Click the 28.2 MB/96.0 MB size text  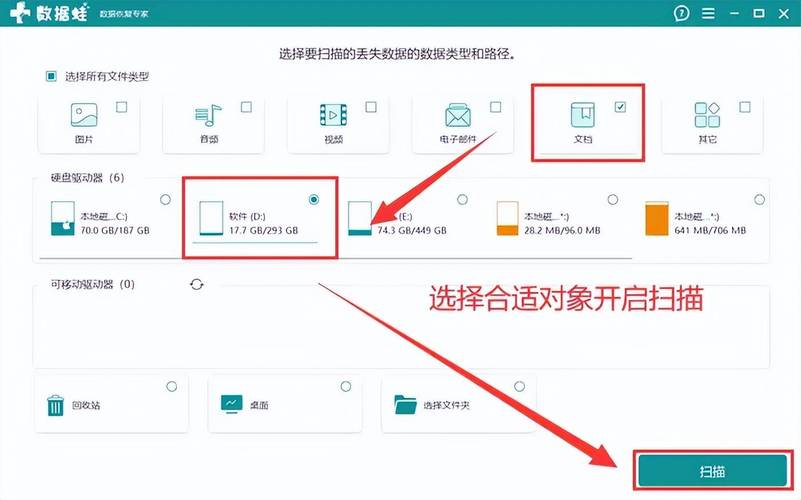(x=562, y=230)
